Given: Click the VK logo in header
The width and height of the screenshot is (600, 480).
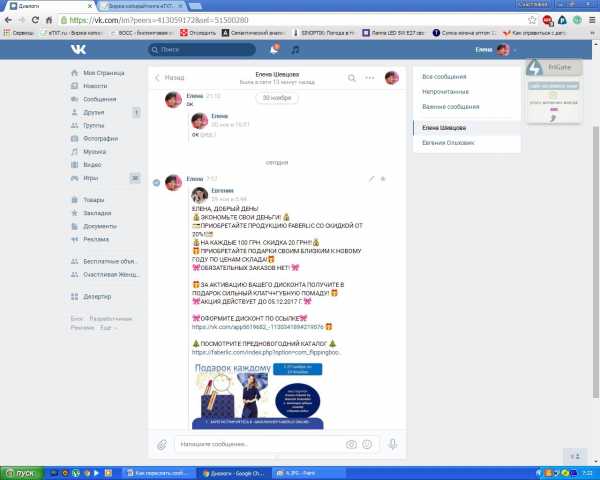Looking at the screenshot, I should 78,49.
